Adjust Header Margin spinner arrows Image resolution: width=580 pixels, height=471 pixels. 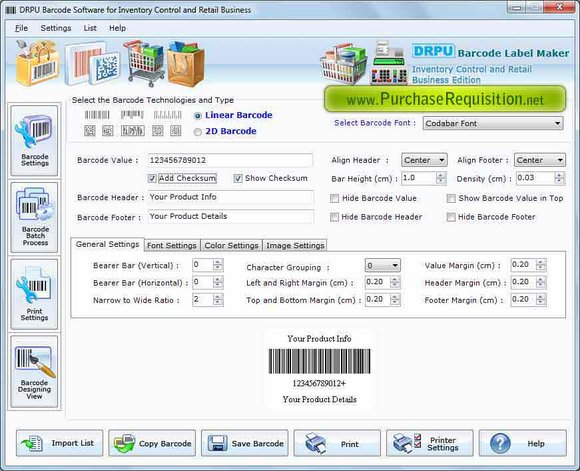541,282
